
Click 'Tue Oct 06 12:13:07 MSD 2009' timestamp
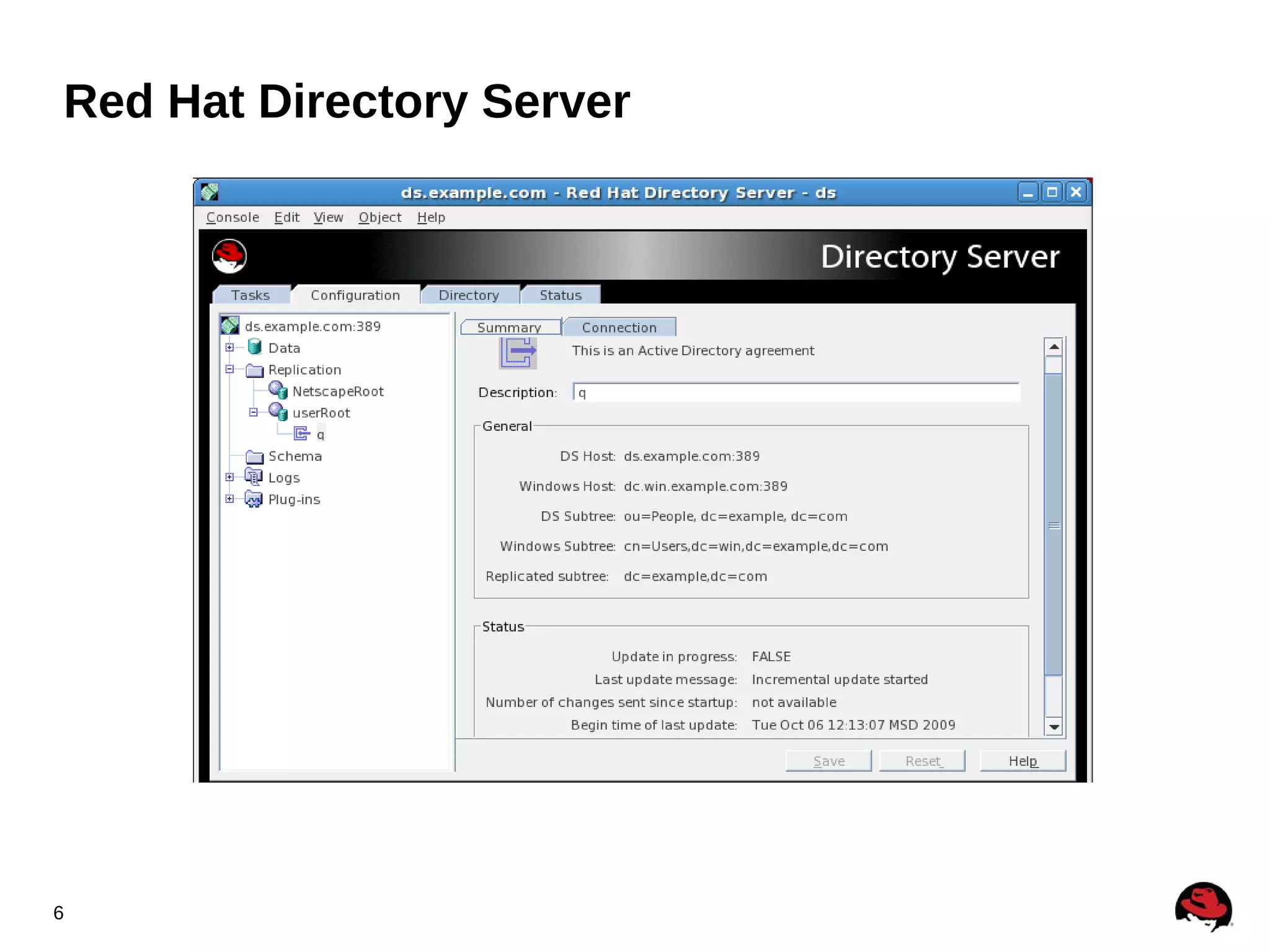point(853,725)
